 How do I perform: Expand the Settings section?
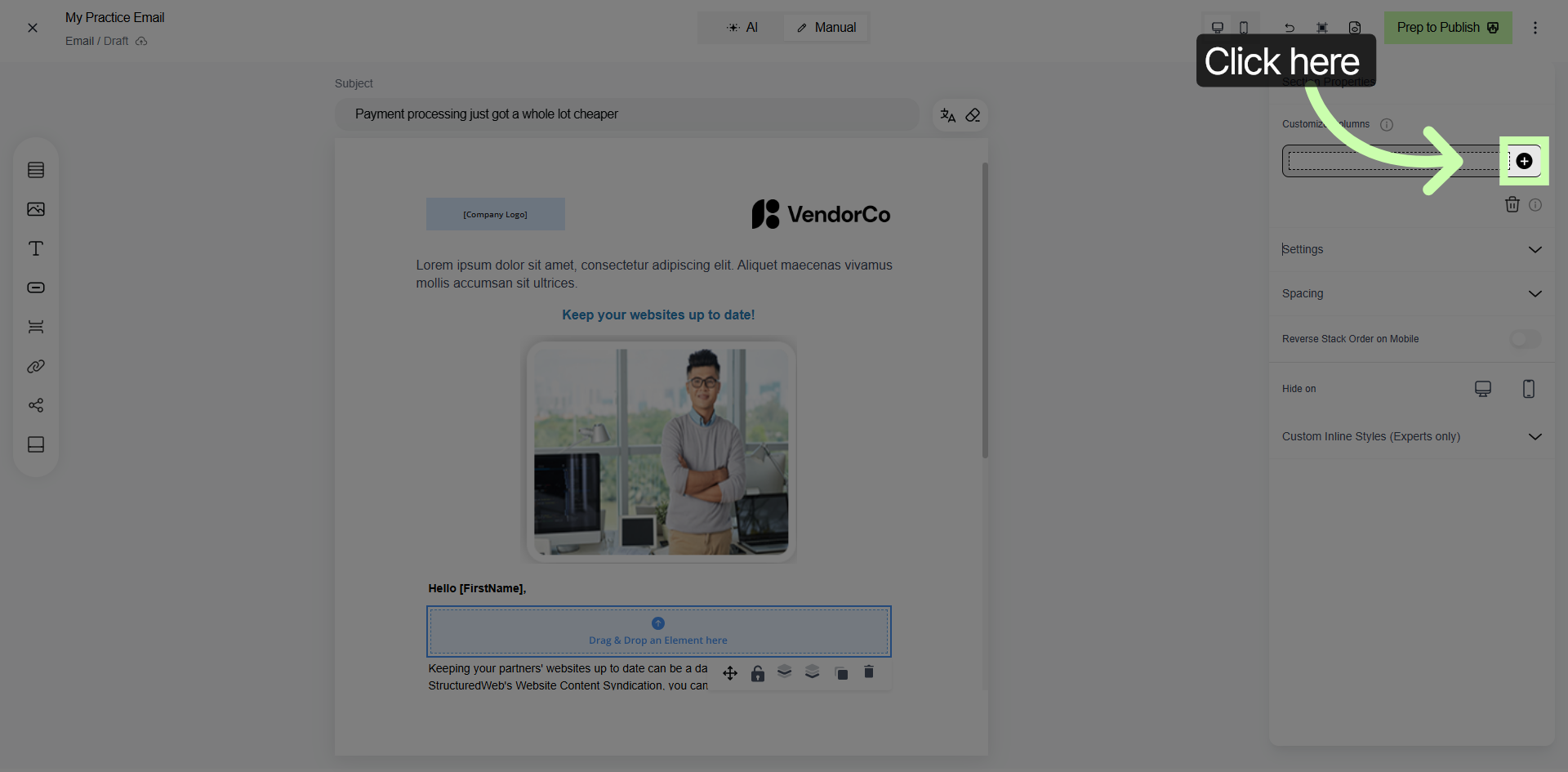click(x=1412, y=249)
